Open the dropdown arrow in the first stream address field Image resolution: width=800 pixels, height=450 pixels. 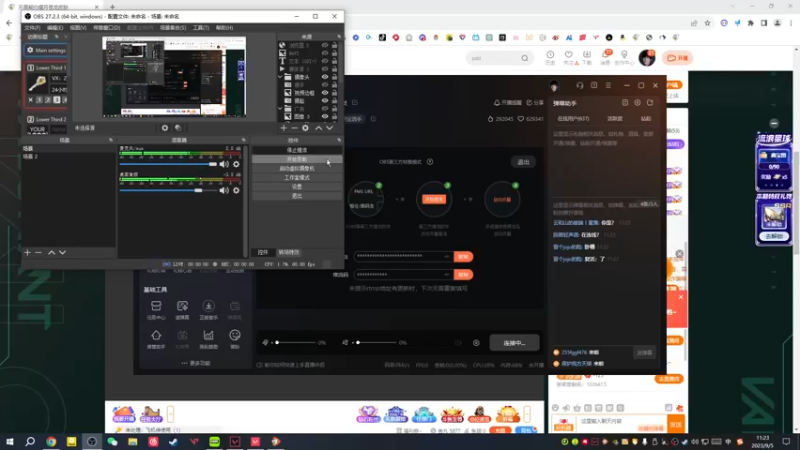[x=446, y=256]
